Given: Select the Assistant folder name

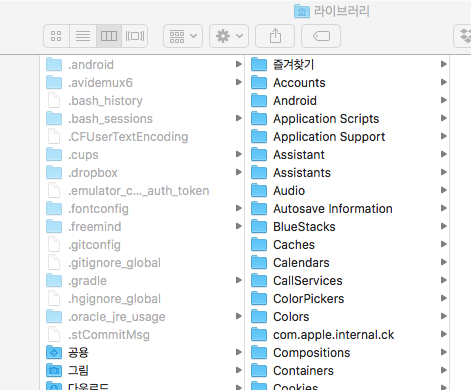Looking at the screenshot, I should click(x=299, y=155).
